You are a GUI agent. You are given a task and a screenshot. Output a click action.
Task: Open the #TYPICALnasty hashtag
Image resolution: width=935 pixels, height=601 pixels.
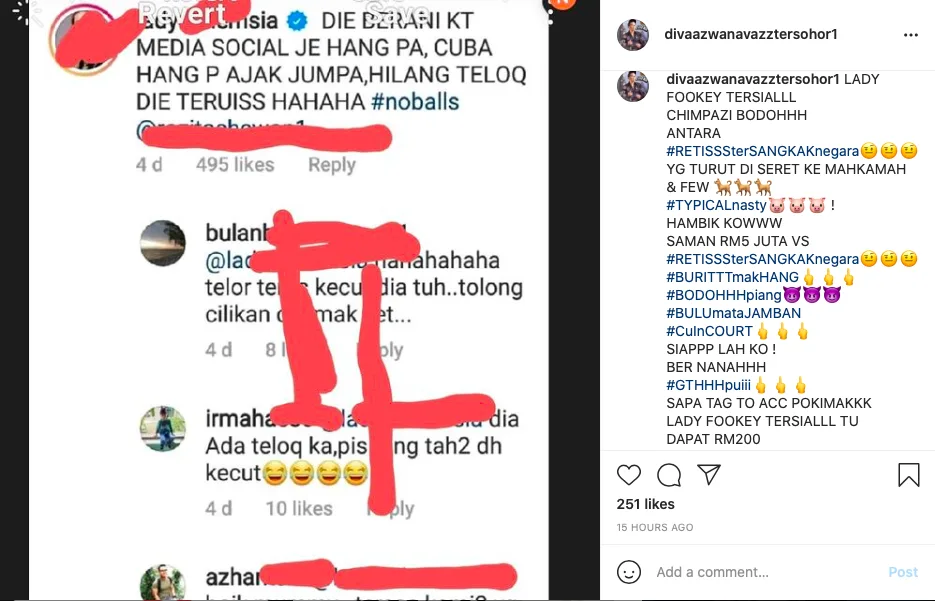(716, 205)
